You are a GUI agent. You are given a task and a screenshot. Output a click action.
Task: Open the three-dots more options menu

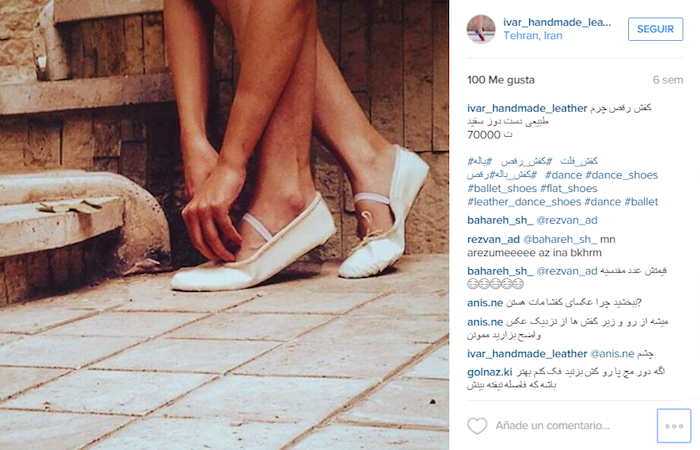point(674,426)
